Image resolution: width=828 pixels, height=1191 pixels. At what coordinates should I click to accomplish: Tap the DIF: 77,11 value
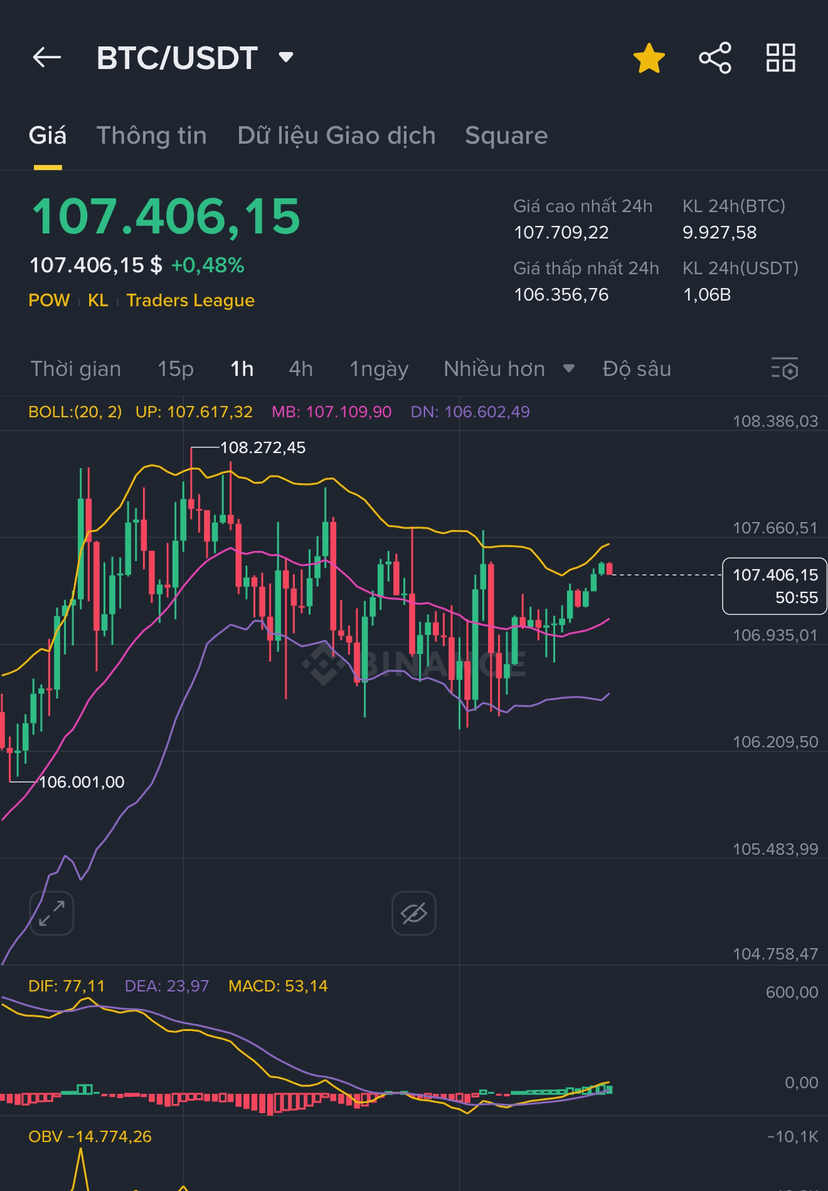(67, 986)
